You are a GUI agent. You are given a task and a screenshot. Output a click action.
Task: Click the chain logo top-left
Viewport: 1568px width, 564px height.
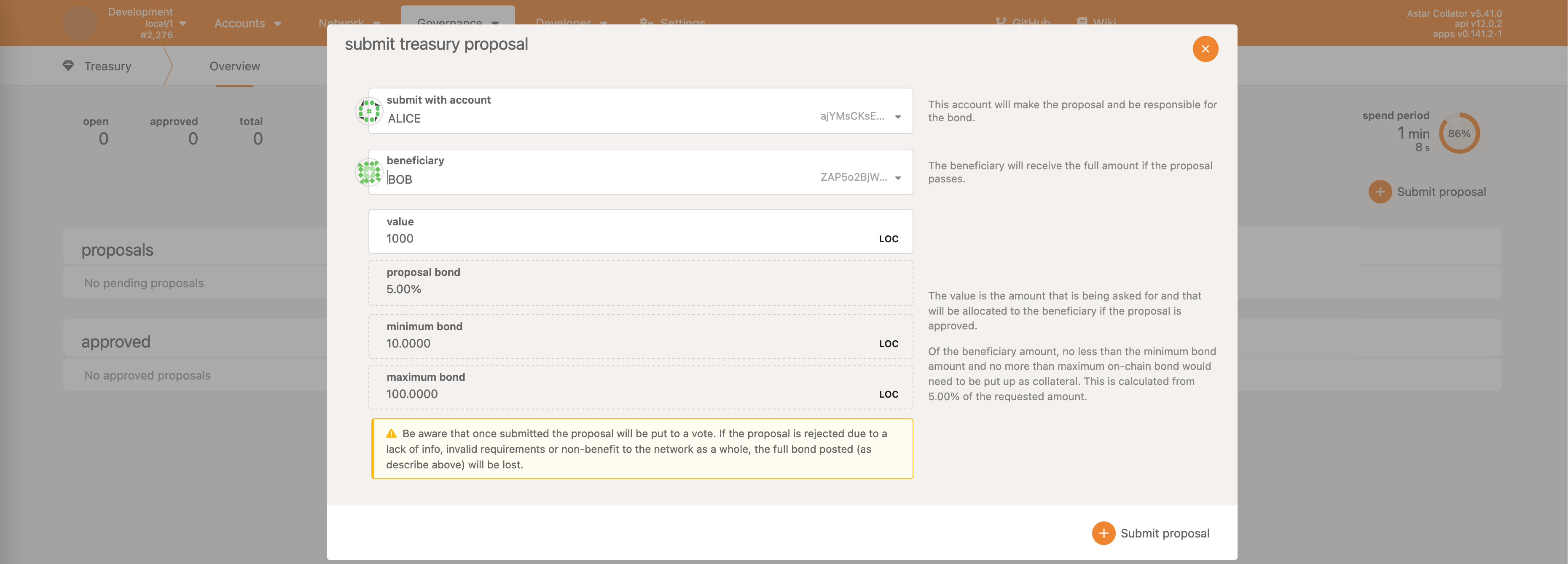pos(81,23)
